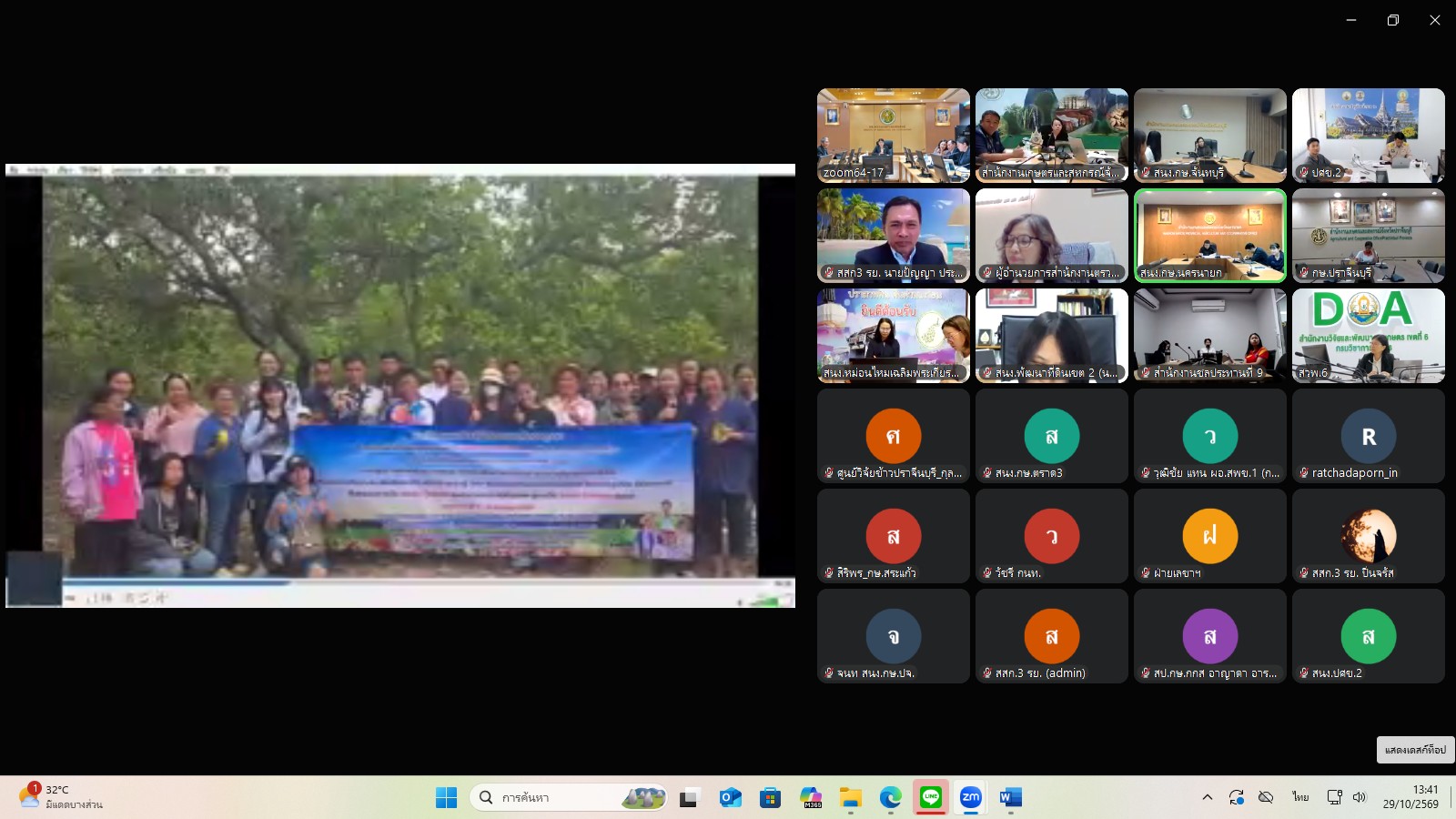Image resolution: width=1456 pixels, height=819 pixels.
Task: Open the LINE app on the taskbar
Action: pos(931,798)
